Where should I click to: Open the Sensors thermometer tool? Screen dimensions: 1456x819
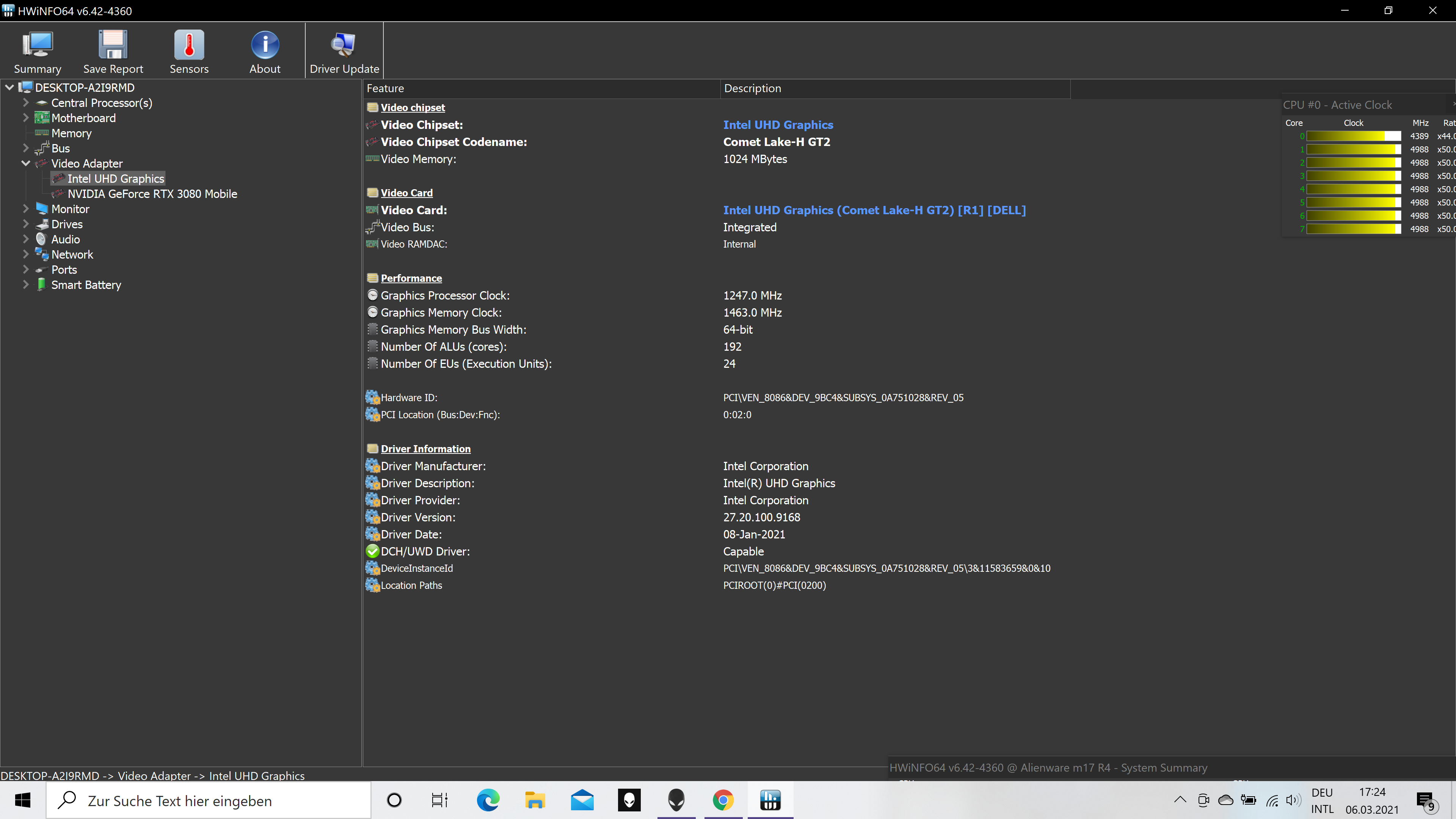point(189,52)
